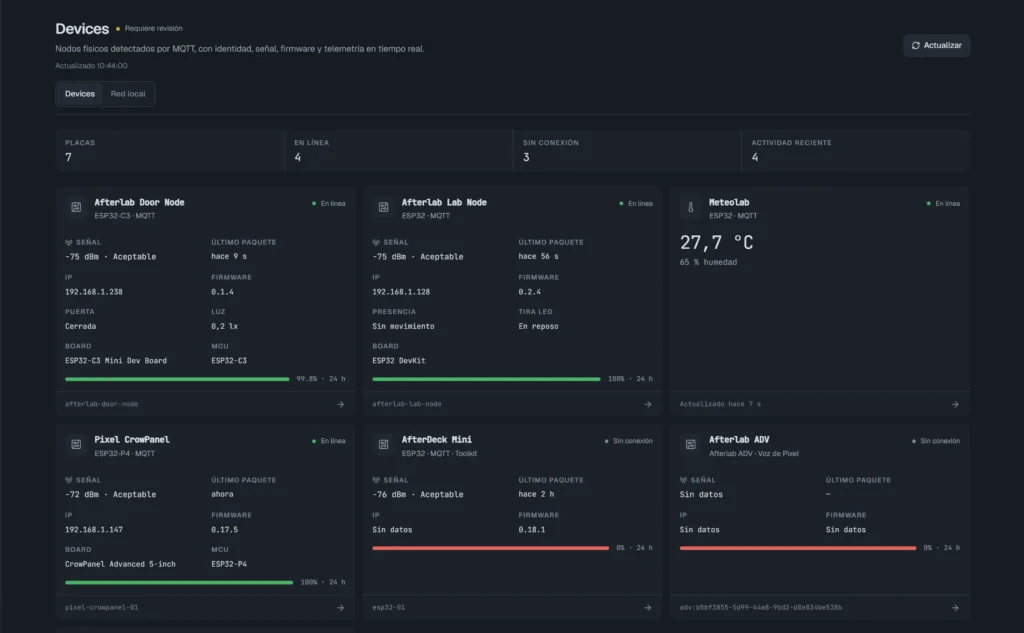The height and width of the screenshot is (633, 1024).
Task: Click the AfterDeck Mini title
Action: point(436,440)
